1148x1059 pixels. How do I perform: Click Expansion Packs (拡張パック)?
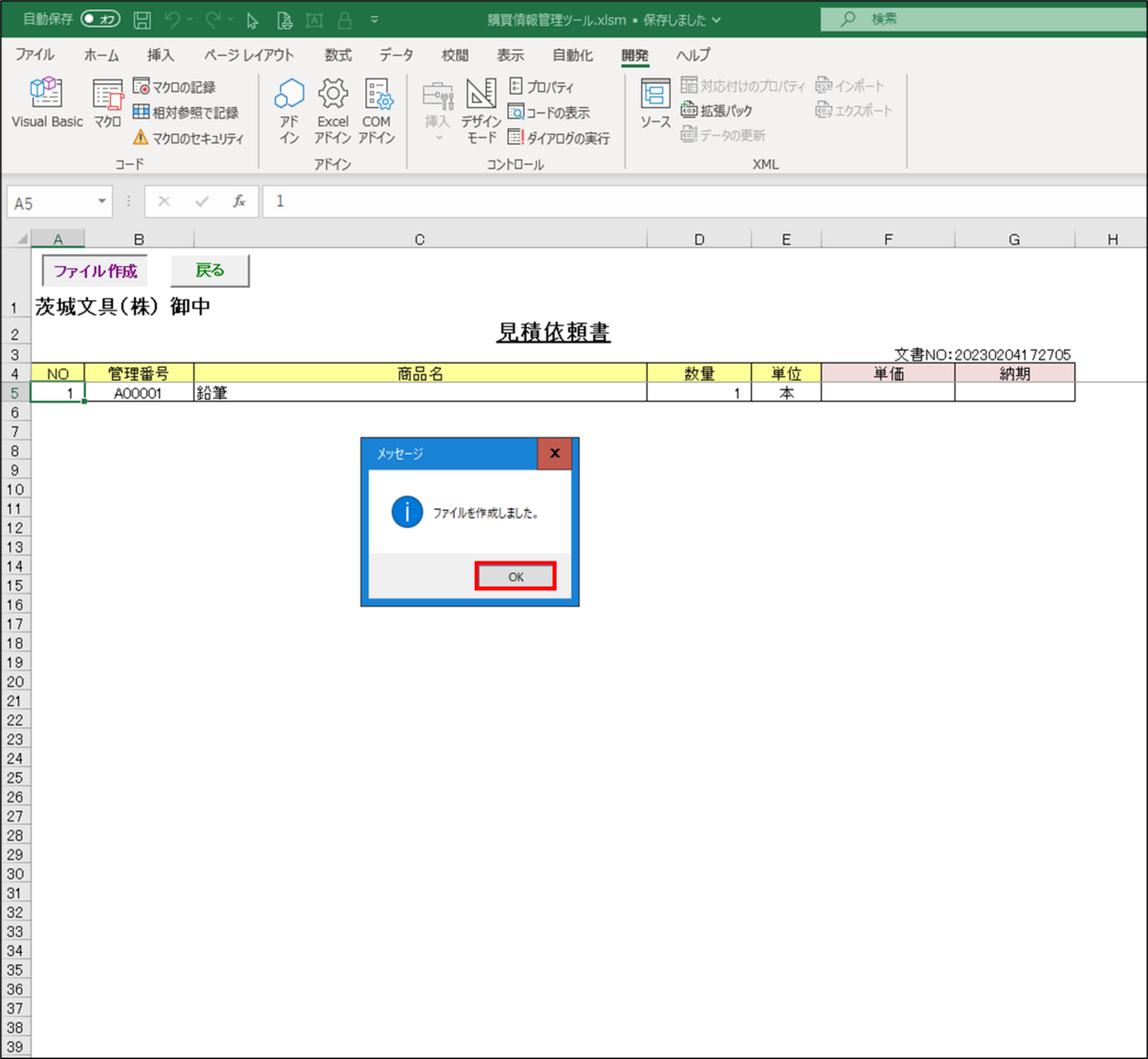[x=717, y=110]
